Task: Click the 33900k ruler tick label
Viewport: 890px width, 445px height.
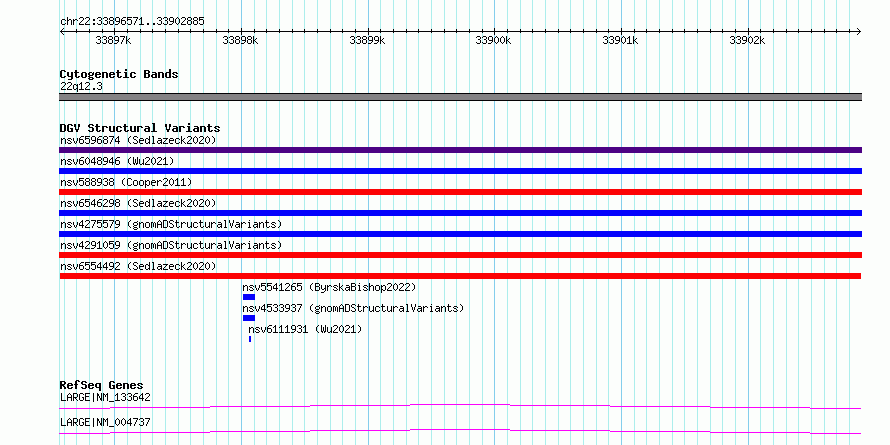Action: point(494,40)
